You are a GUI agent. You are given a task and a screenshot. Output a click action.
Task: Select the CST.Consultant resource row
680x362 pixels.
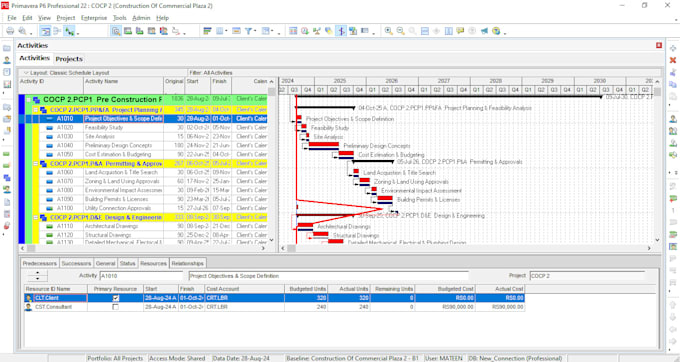274,307
